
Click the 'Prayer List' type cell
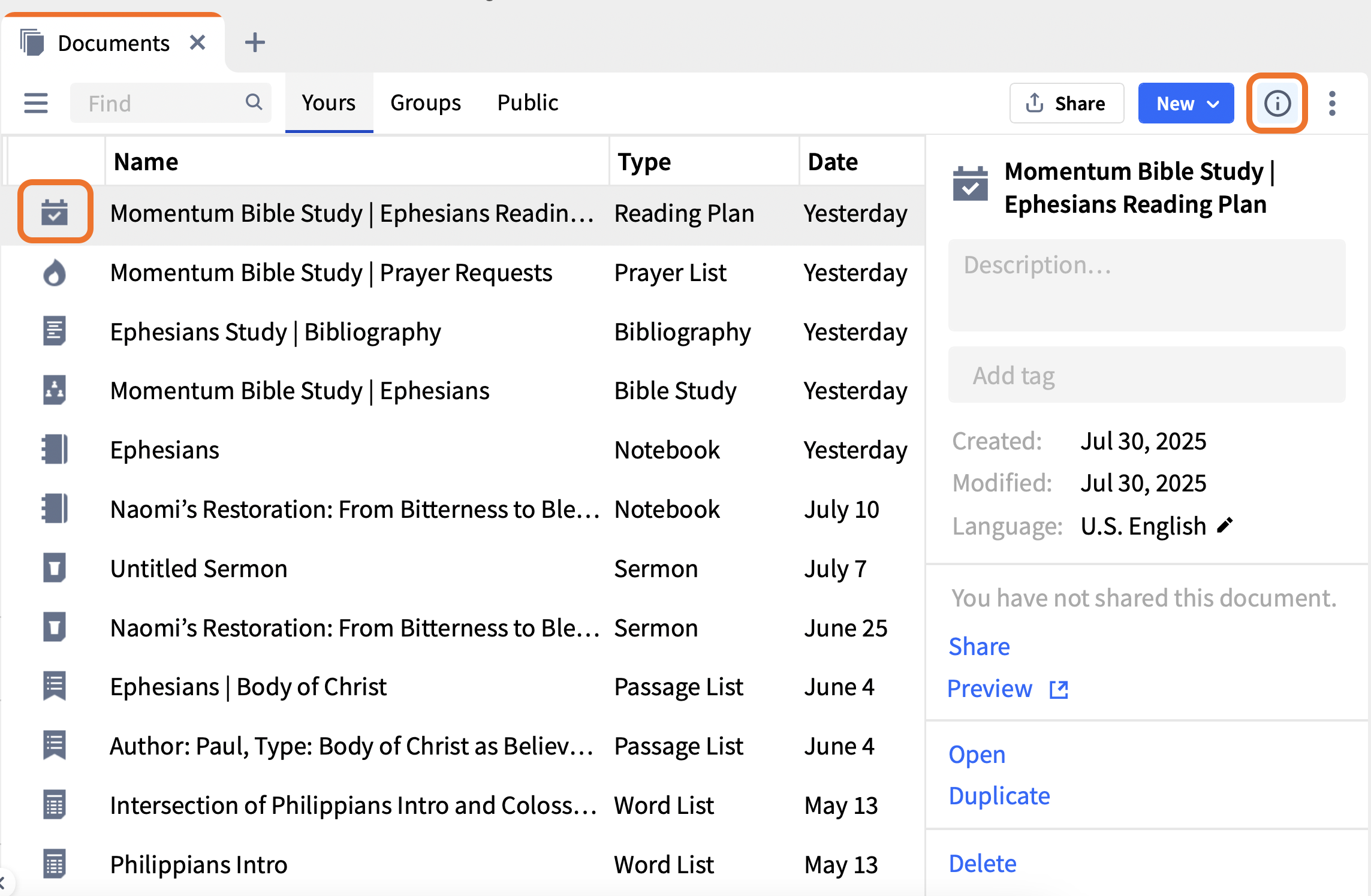[x=670, y=273]
